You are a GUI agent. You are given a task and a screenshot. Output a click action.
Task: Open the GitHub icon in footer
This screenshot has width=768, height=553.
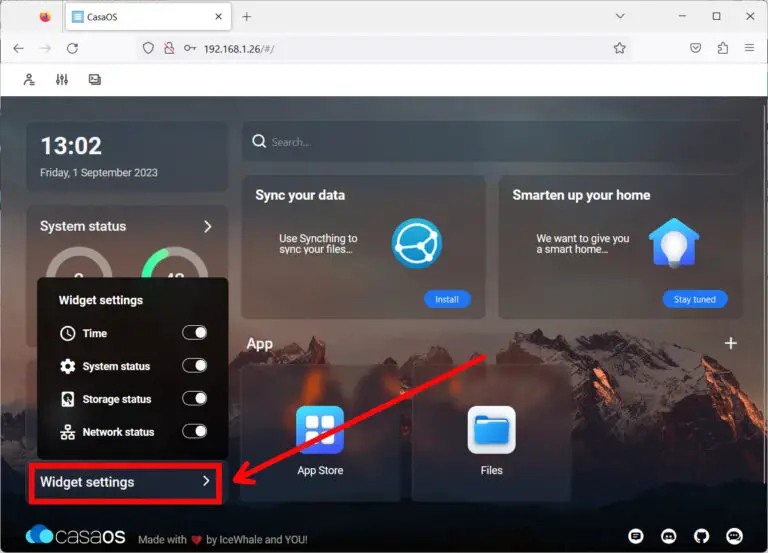click(x=702, y=536)
